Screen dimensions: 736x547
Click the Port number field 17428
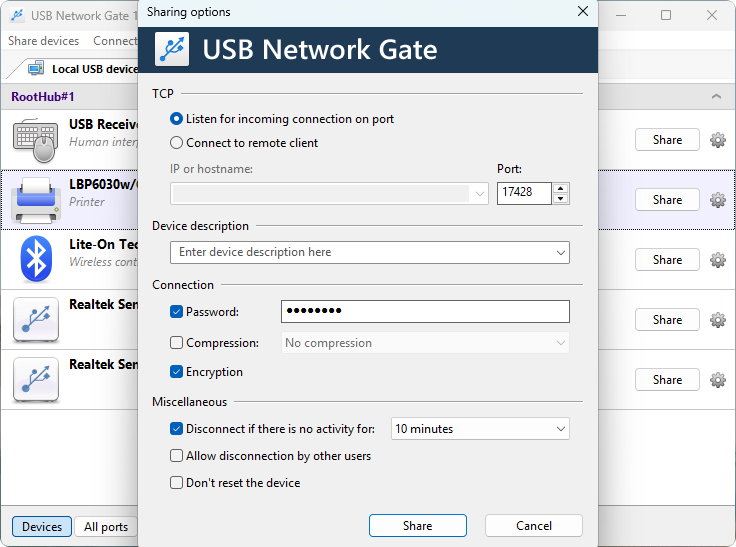tap(524, 193)
